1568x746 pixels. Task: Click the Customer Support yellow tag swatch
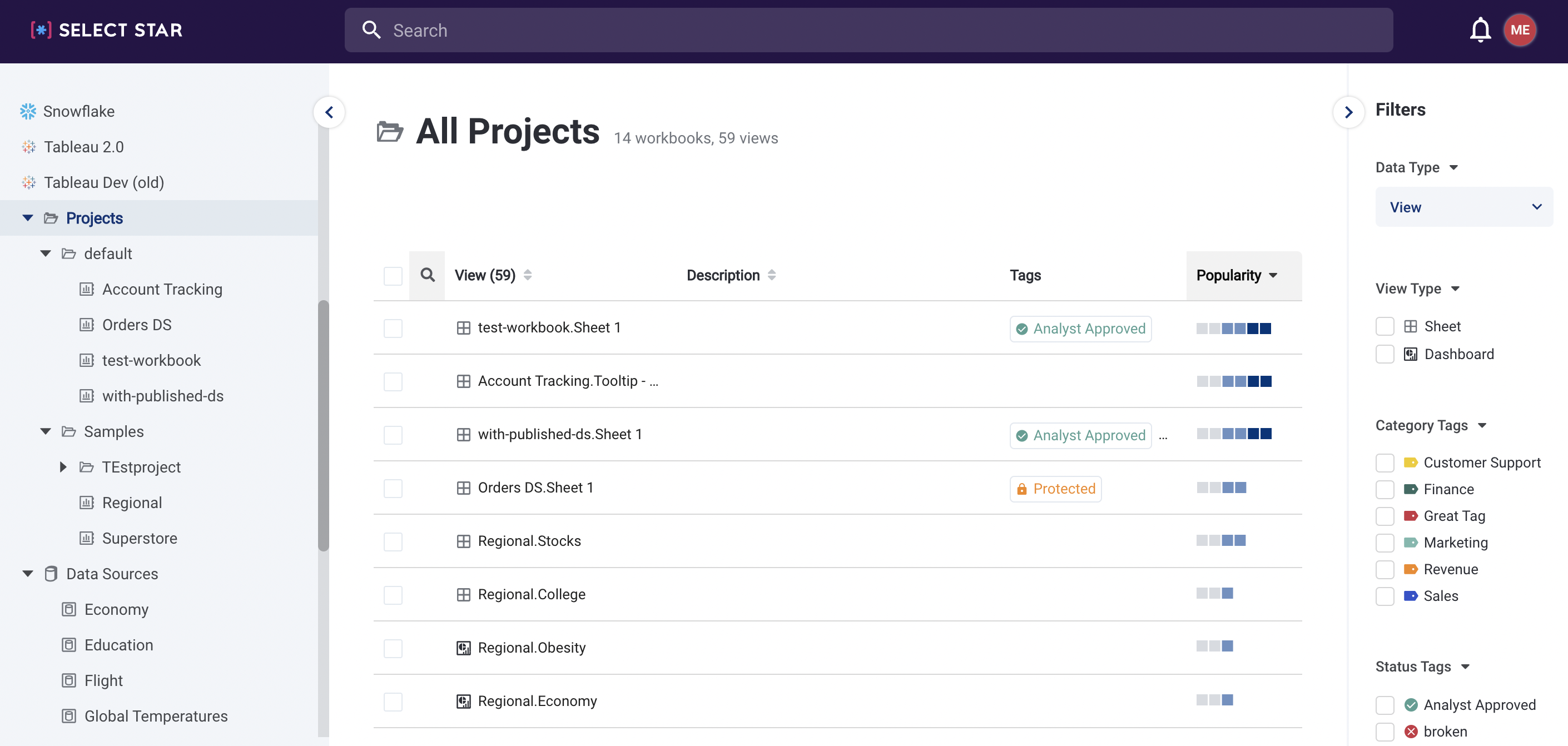pyautogui.click(x=1410, y=462)
